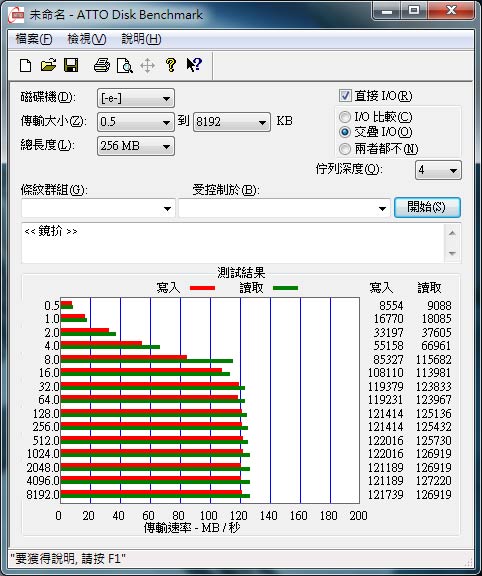This screenshot has height=576, width=482.
Task: Click inside the description text field
Action: click(x=233, y=243)
